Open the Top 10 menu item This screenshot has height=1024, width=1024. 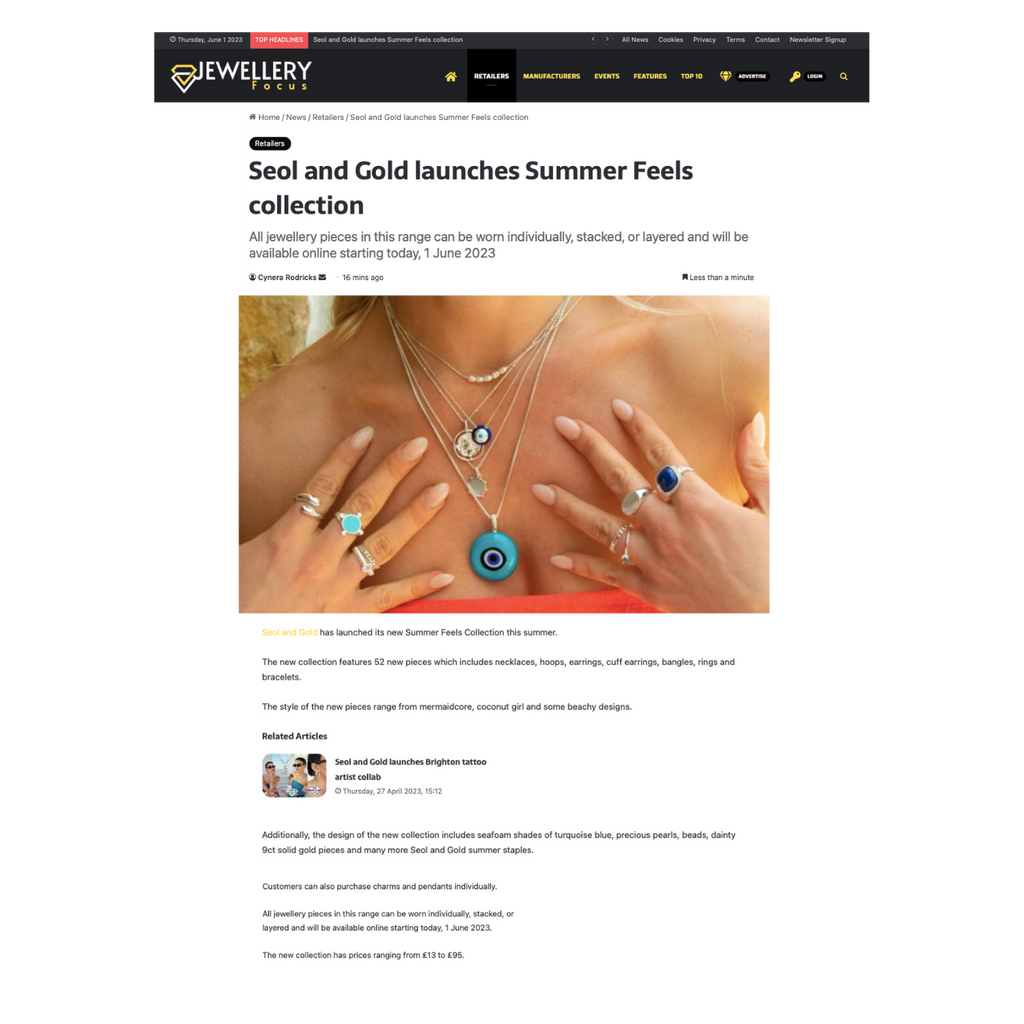point(692,76)
